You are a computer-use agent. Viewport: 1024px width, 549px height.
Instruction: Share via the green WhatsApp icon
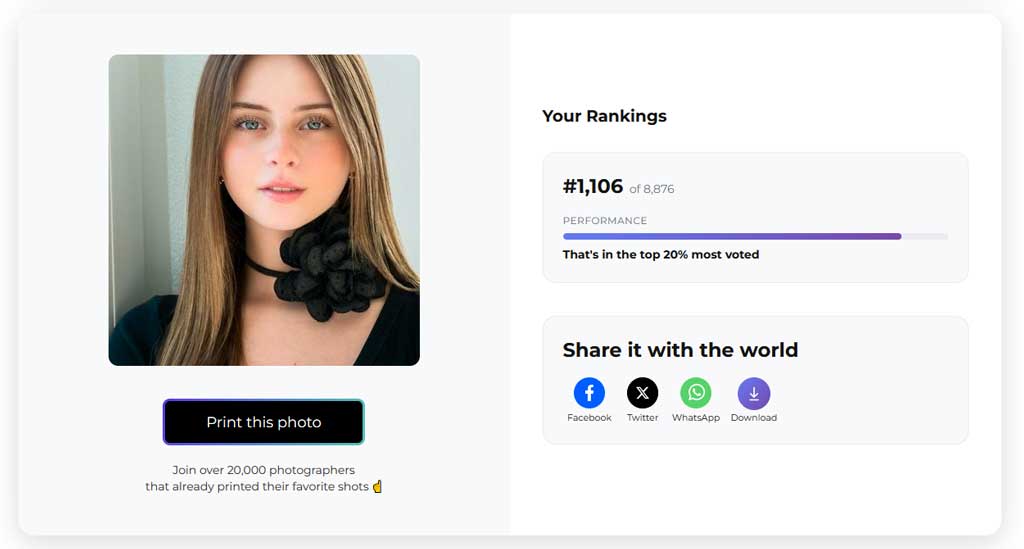pos(696,393)
